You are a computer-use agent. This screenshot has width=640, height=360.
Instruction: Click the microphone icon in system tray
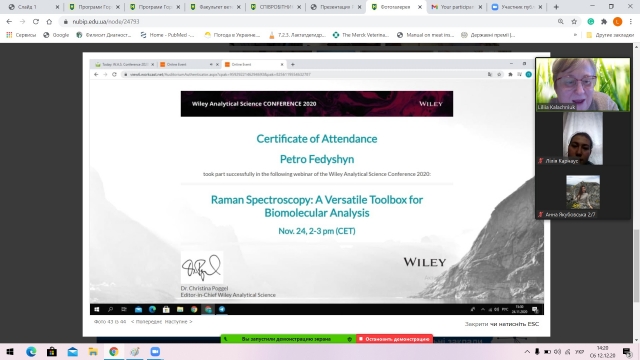[537, 351]
